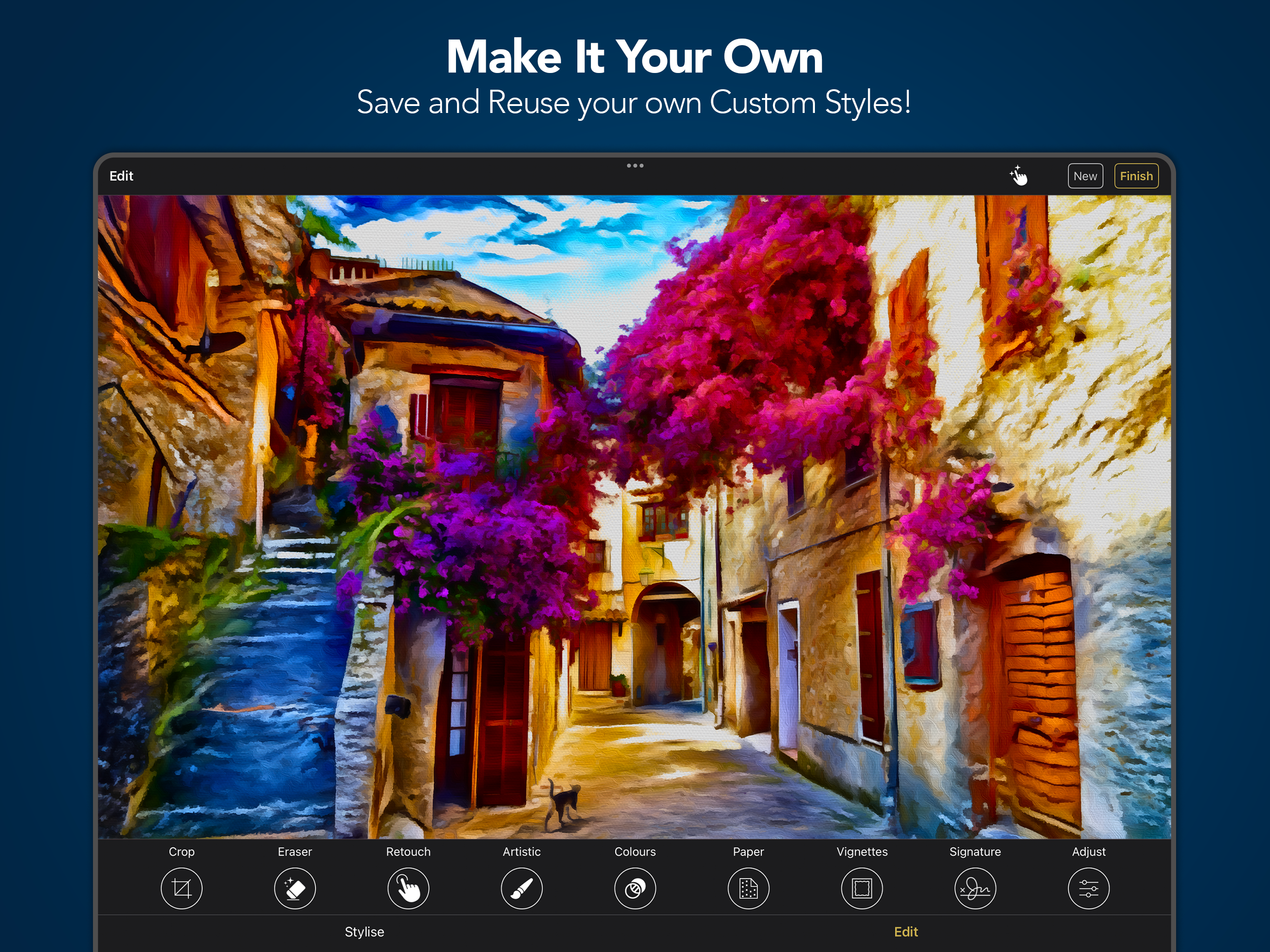The image size is (1270, 952).
Task: Select the Edit tab in the bottom bar
Action: pyautogui.click(x=906, y=932)
